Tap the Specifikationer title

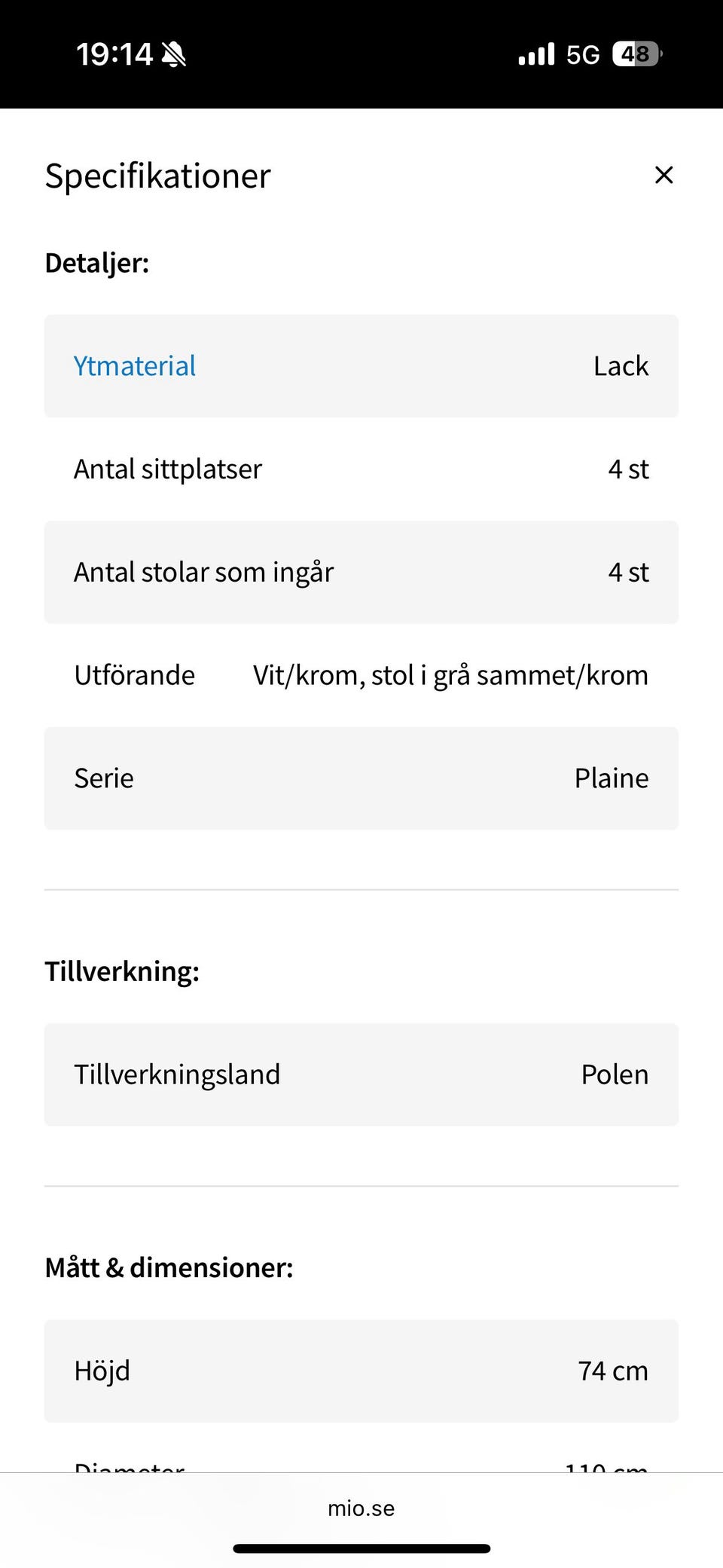pyautogui.click(x=157, y=176)
